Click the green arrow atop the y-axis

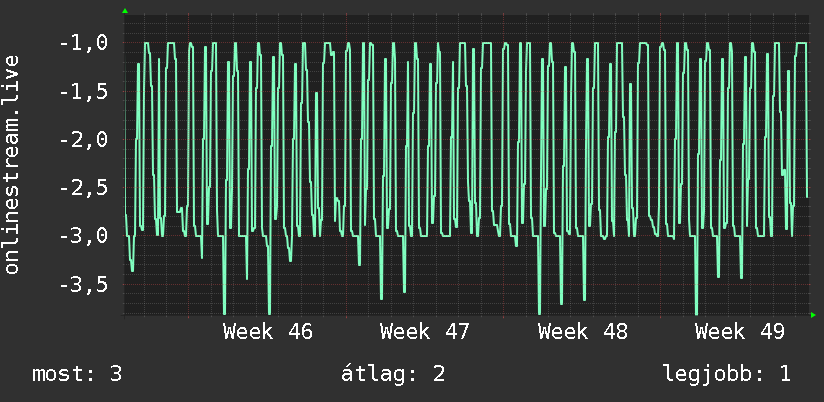tap(125, 11)
